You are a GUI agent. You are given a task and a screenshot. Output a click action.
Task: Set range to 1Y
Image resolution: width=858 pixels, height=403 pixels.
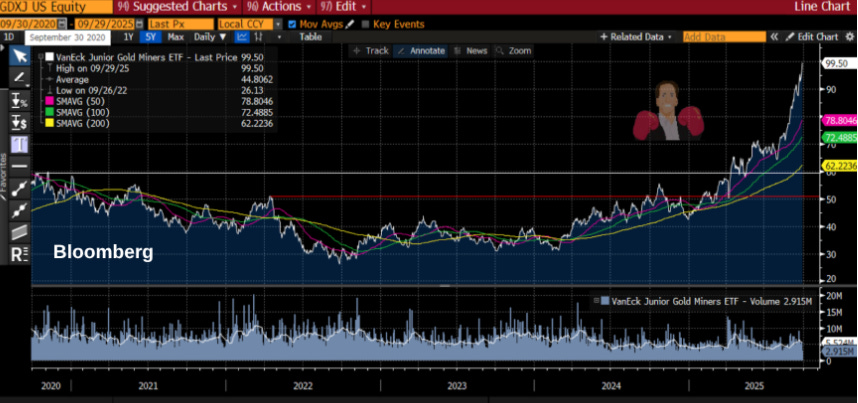click(x=128, y=37)
